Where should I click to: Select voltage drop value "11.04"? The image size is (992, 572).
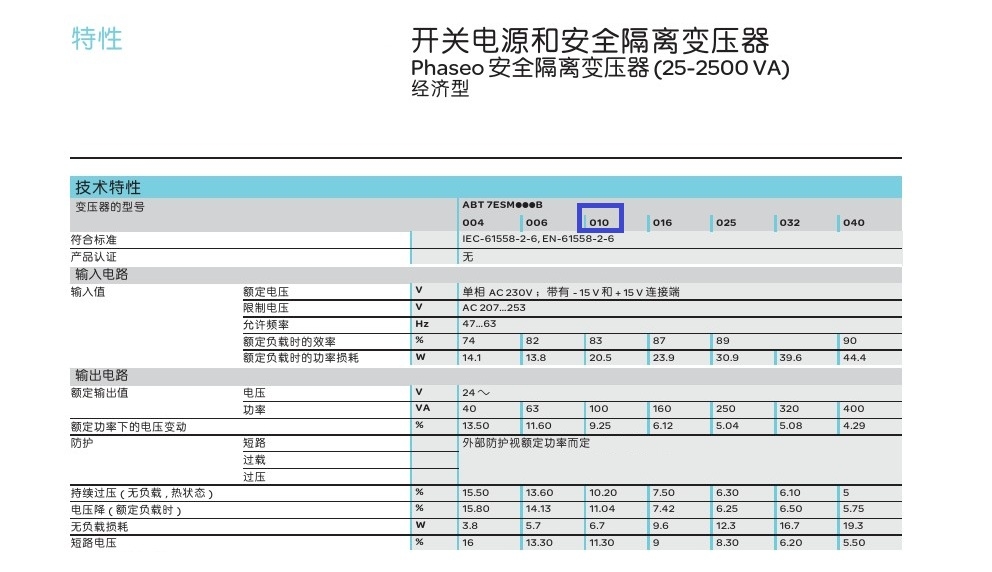click(602, 509)
